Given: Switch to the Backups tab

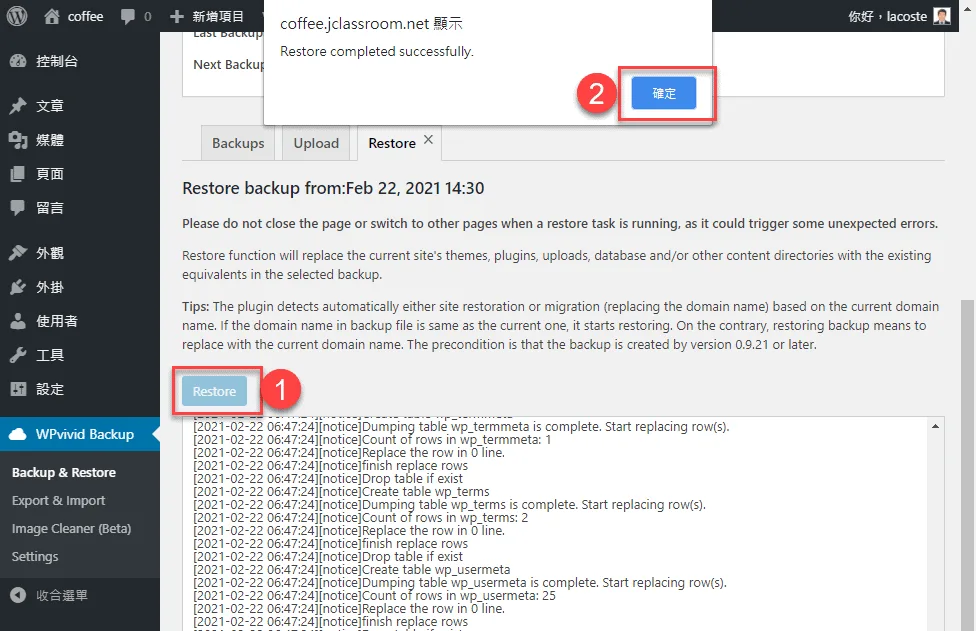Looking at the screenshot, I should pos(238,143).
